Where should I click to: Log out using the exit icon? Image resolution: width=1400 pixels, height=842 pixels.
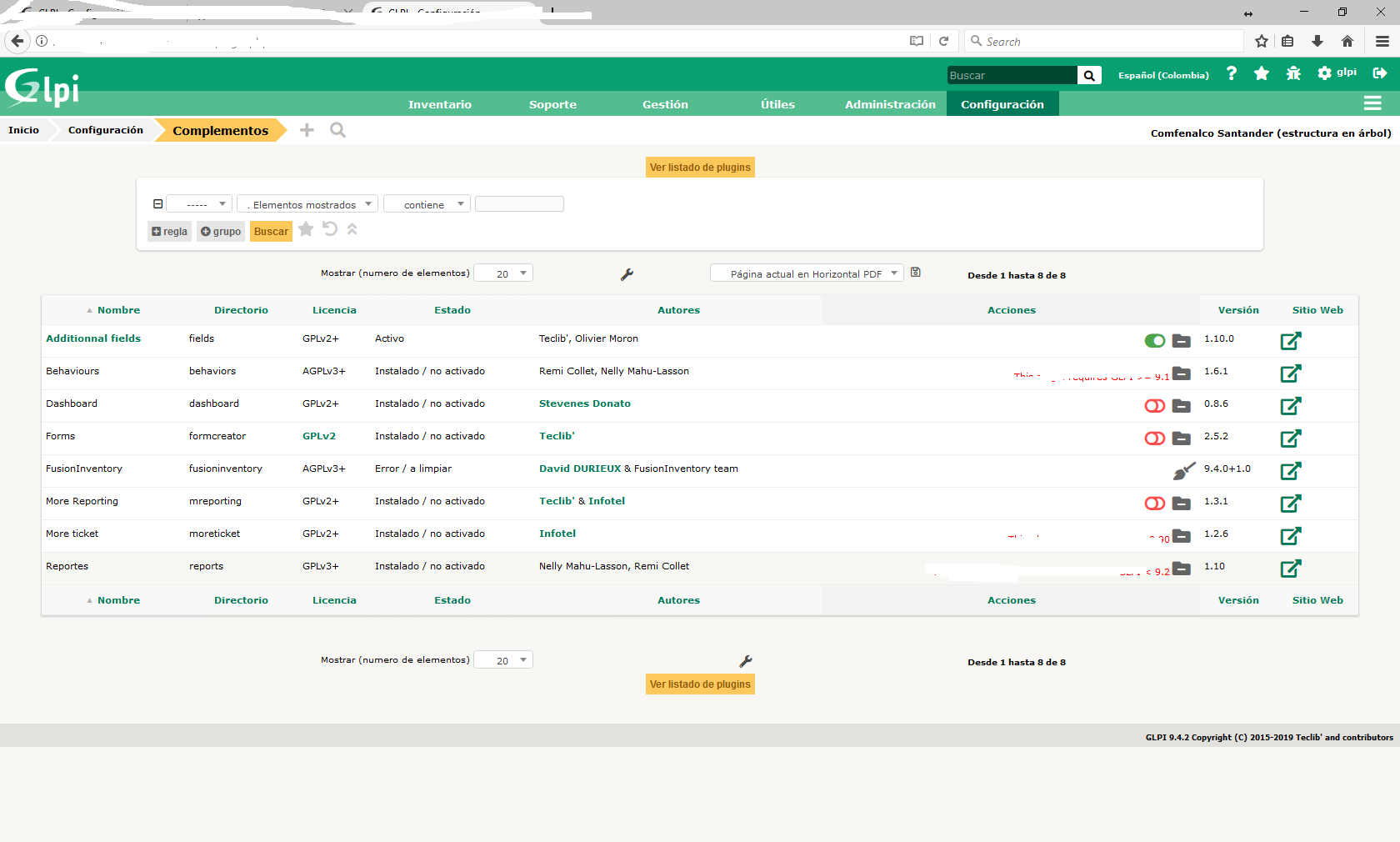coord(1381,73)
